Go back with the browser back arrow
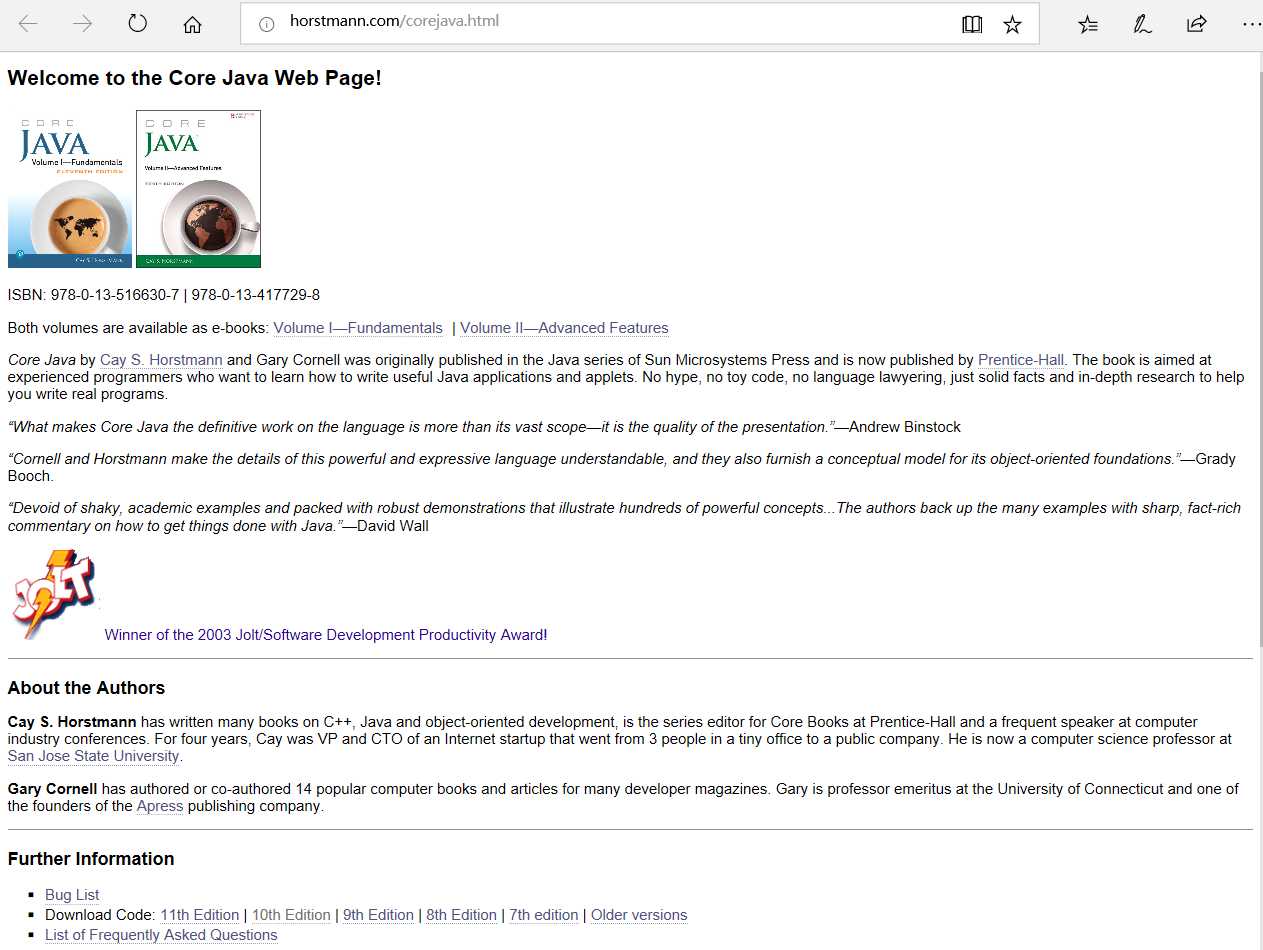The width and height of the screenshot is (1263, 950). coord(28,24)
